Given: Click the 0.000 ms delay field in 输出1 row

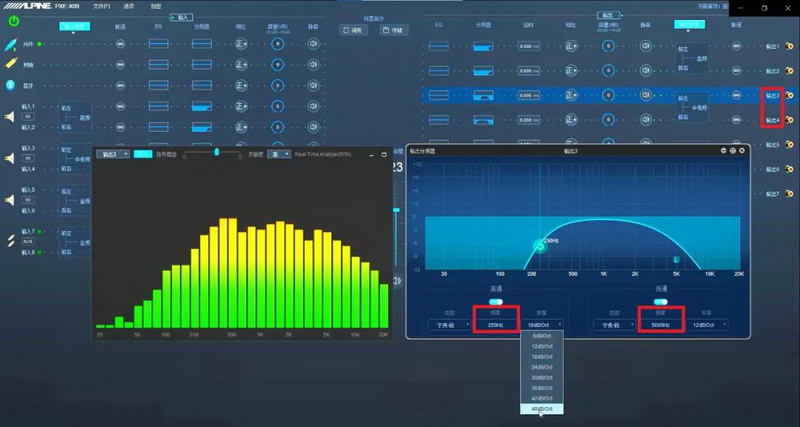Looking at the screenshot, I should click(x=528, y=46).
